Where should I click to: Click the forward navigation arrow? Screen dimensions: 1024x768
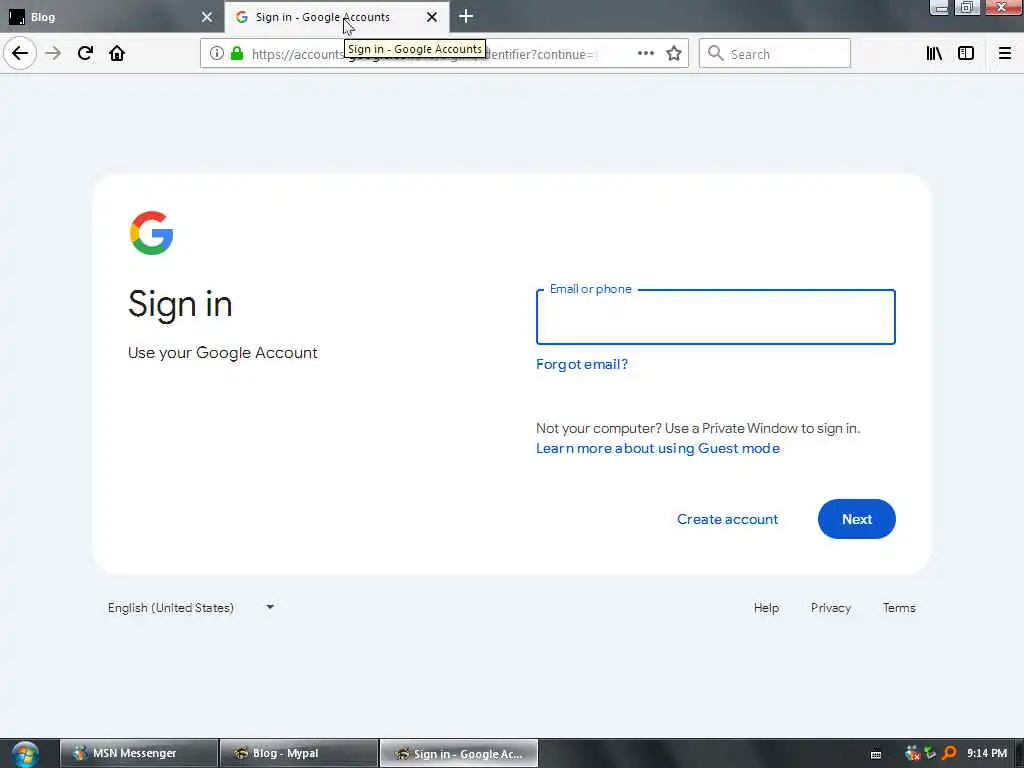click(53, 53)
